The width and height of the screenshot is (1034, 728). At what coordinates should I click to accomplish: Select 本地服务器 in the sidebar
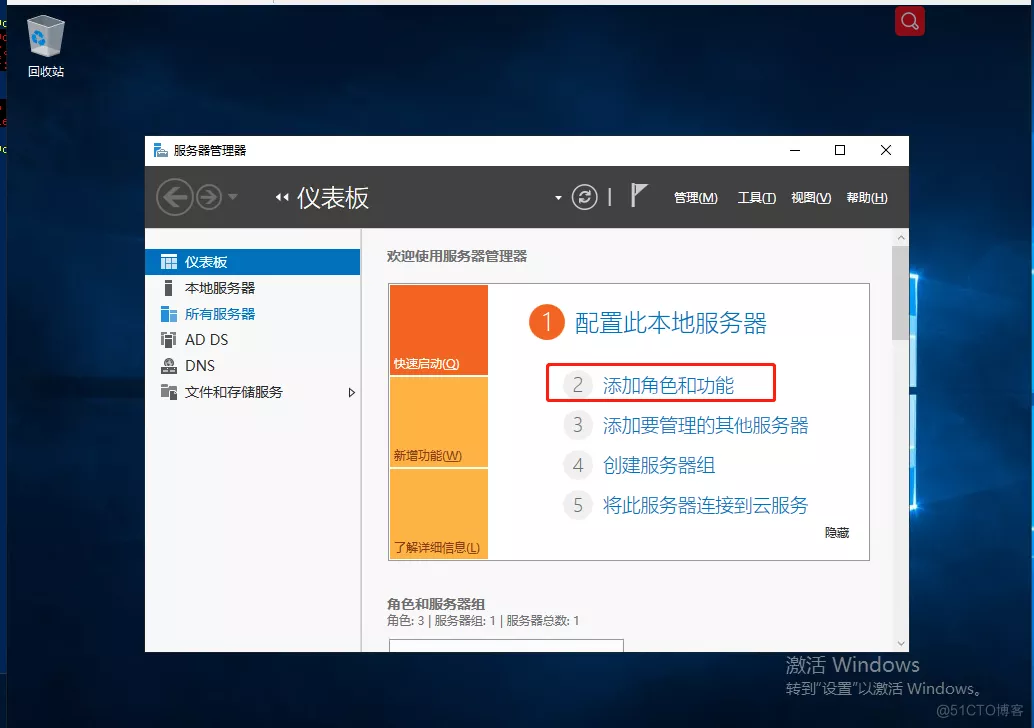point(253,288)
